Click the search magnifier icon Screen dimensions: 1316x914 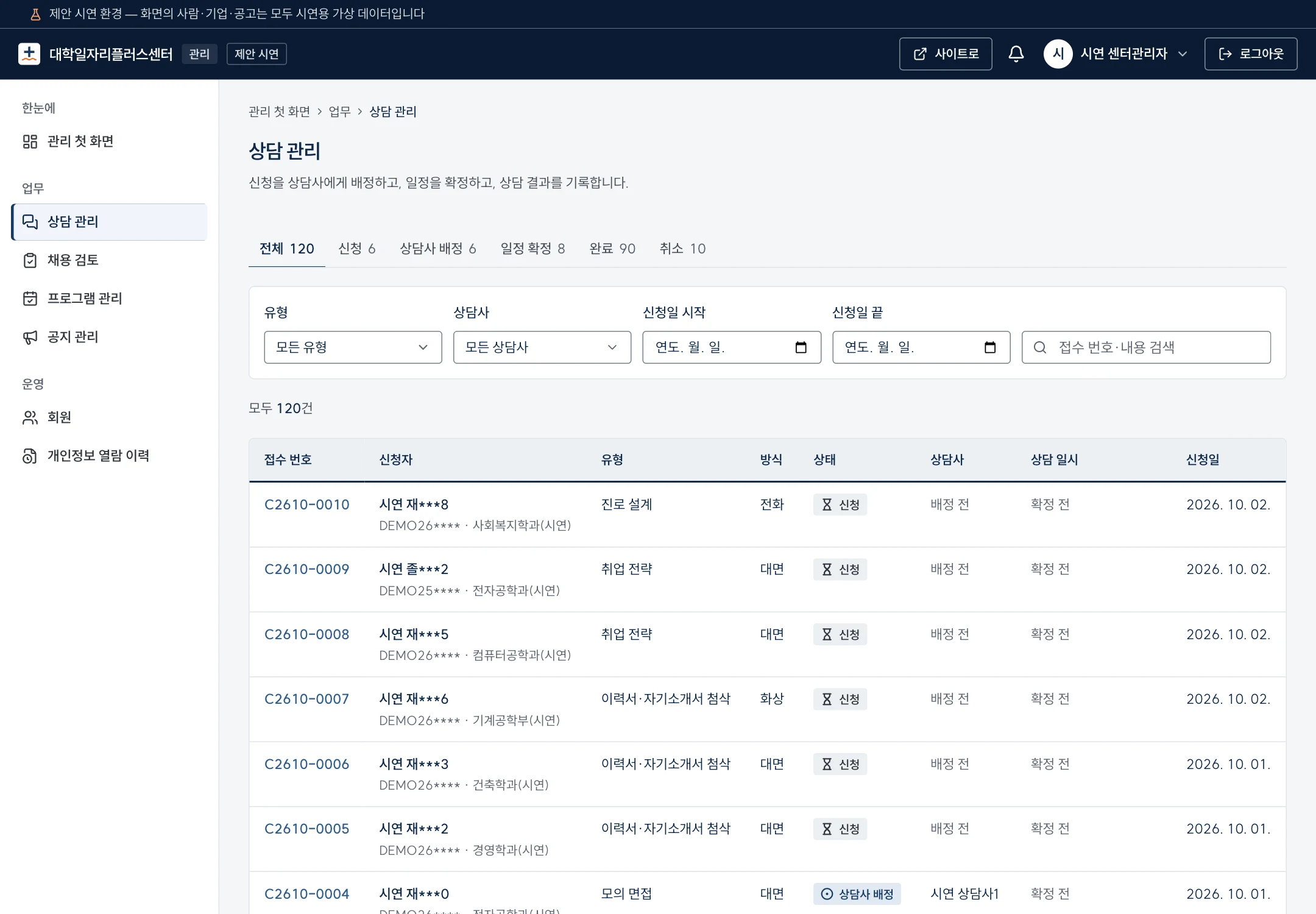1040,347
